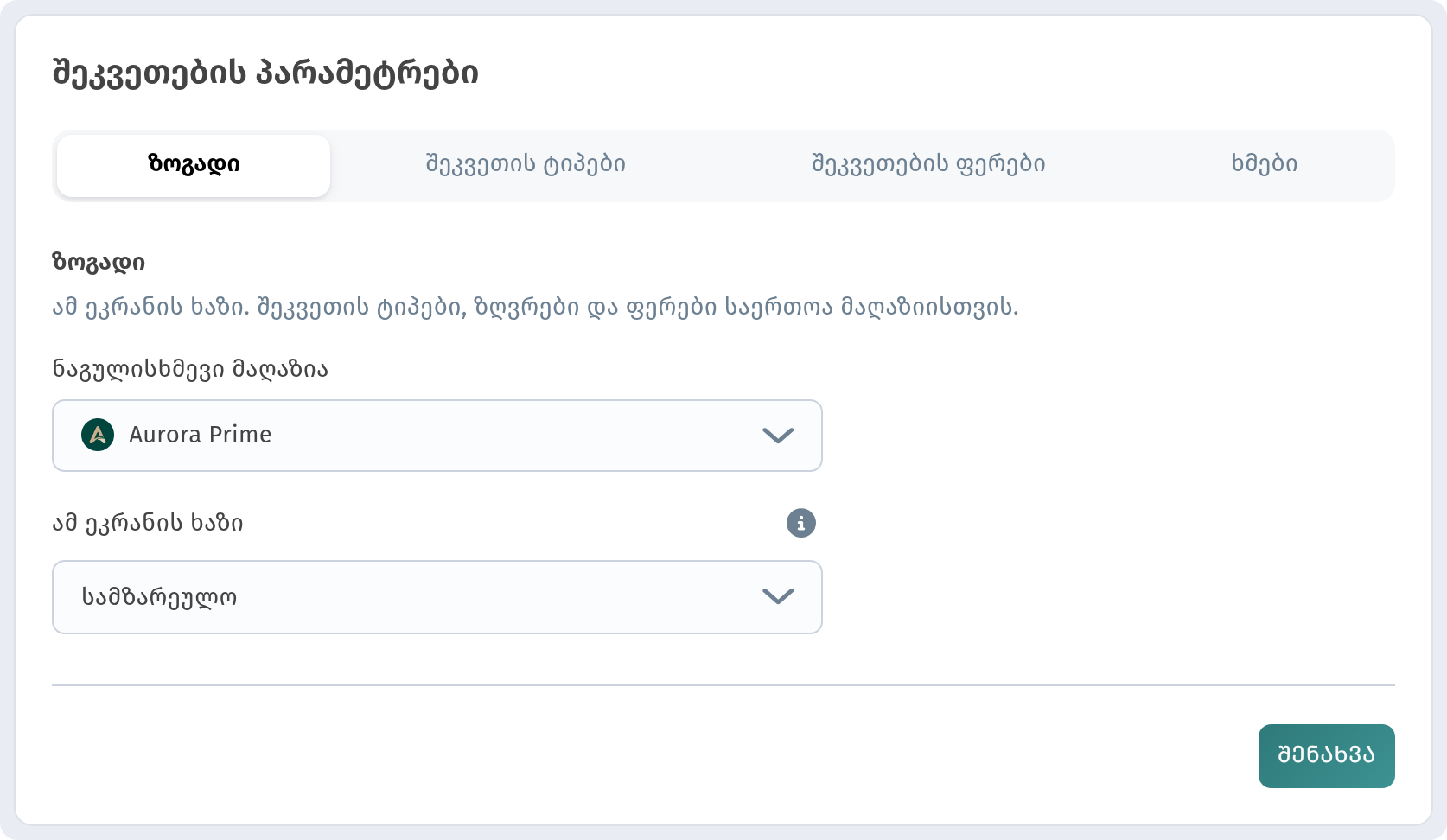Open the სამზარეულო dropdown chevron
Viewport: 1447px width, 840px height.
click(778, 596)
